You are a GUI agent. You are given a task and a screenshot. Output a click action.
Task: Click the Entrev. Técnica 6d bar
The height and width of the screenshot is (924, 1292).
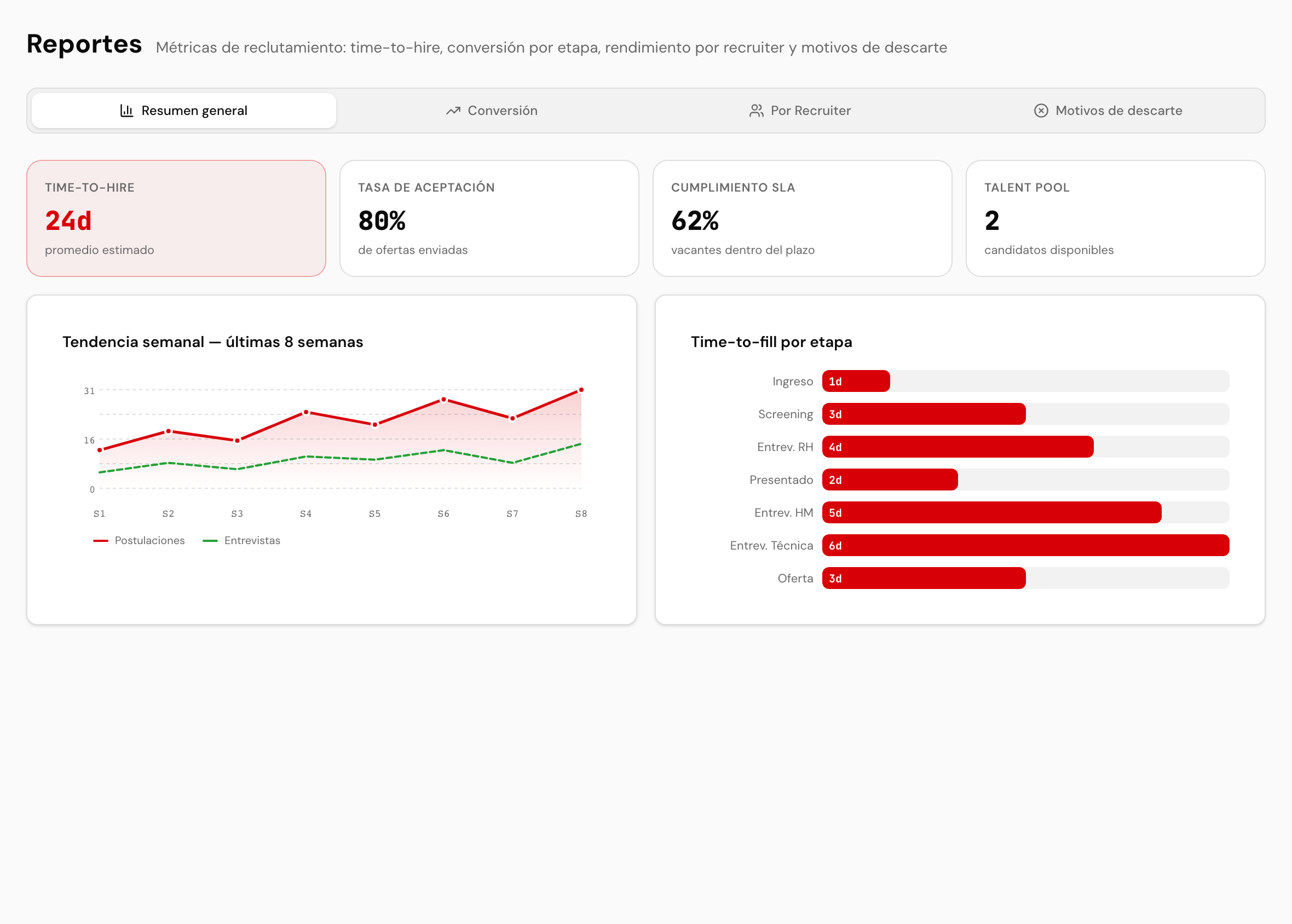click(x=1025, y=546)
